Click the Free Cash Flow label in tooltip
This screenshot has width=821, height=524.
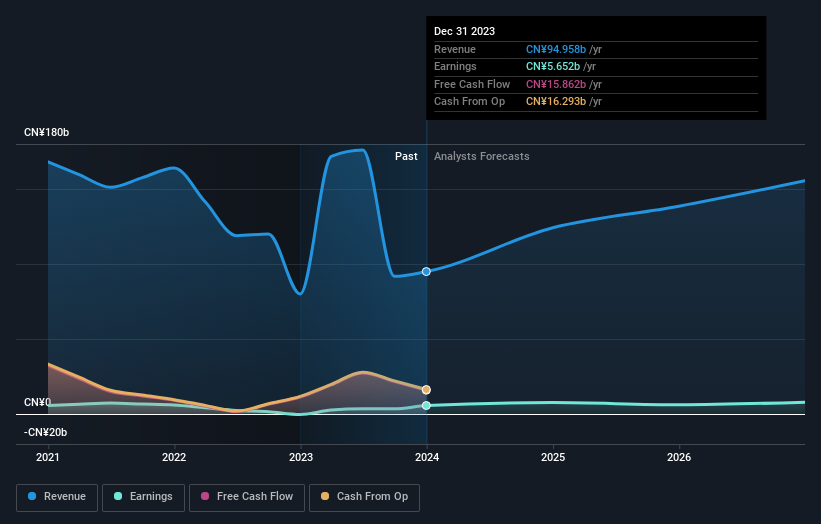tap(472, 84)
